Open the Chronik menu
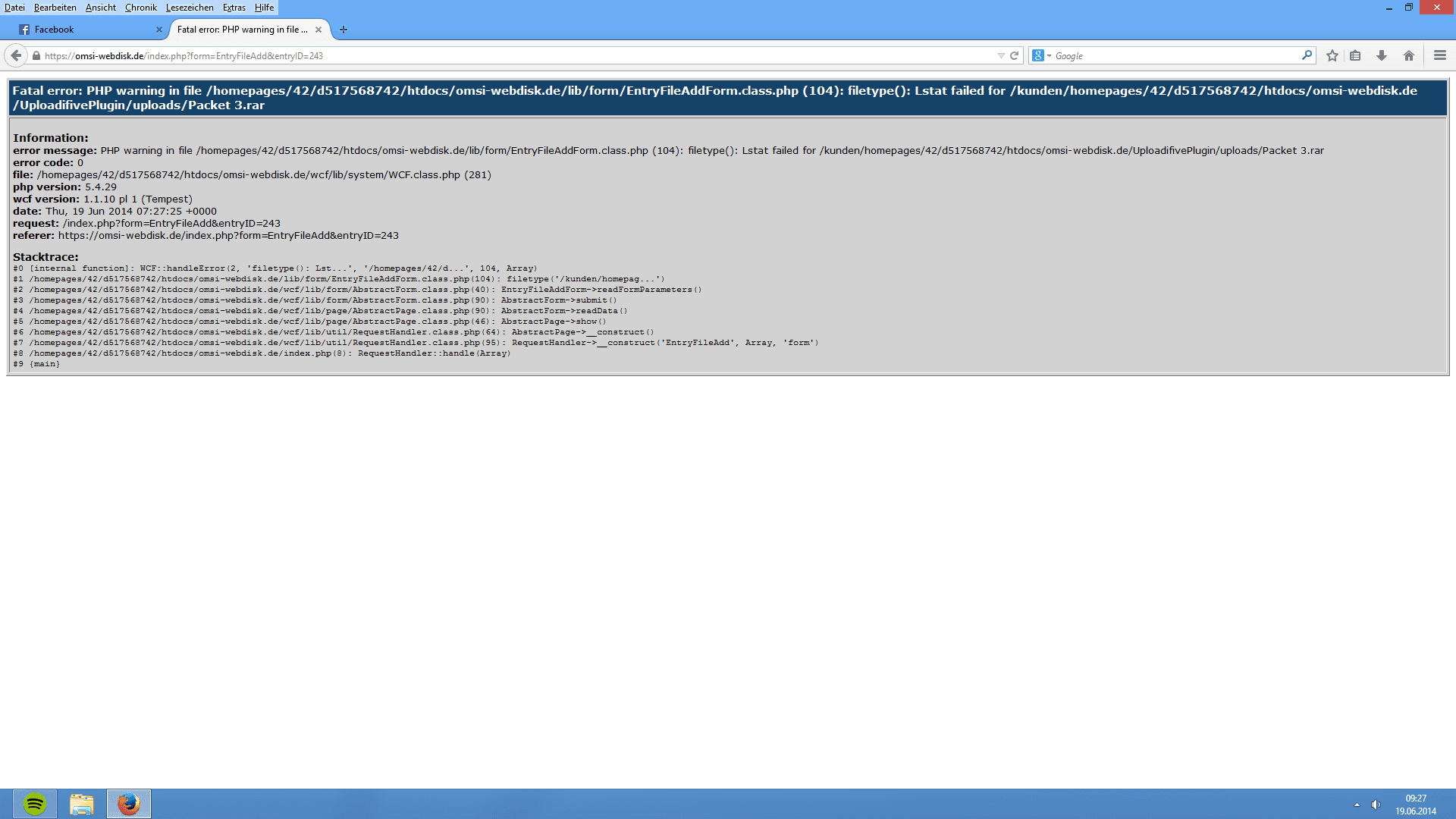Image resolution: width=1456 pixels, height=819 pixels. pyautogui.click(x=140, y=8)
